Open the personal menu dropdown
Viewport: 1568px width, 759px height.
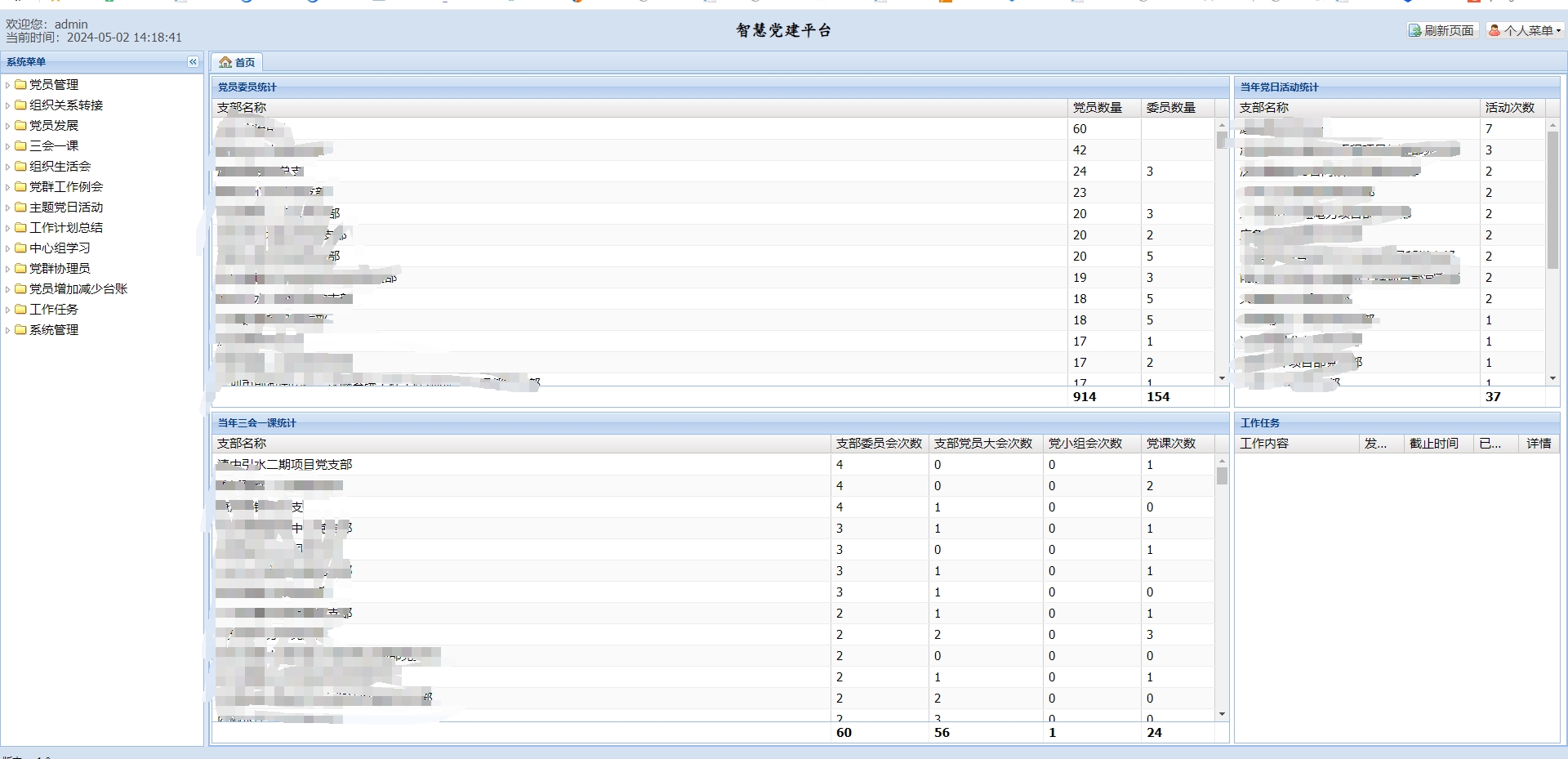pos(1525,30)
